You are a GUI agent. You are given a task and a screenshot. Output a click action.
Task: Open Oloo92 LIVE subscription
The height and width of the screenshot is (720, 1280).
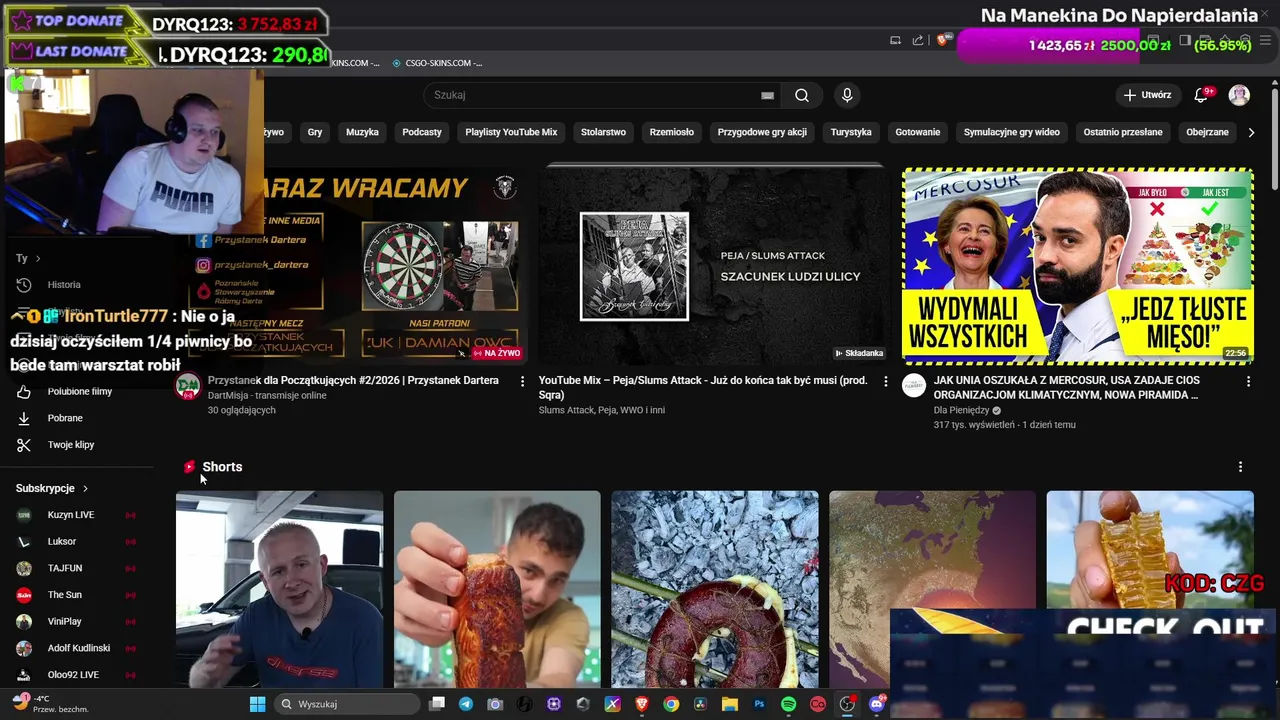tap(75, 675)
